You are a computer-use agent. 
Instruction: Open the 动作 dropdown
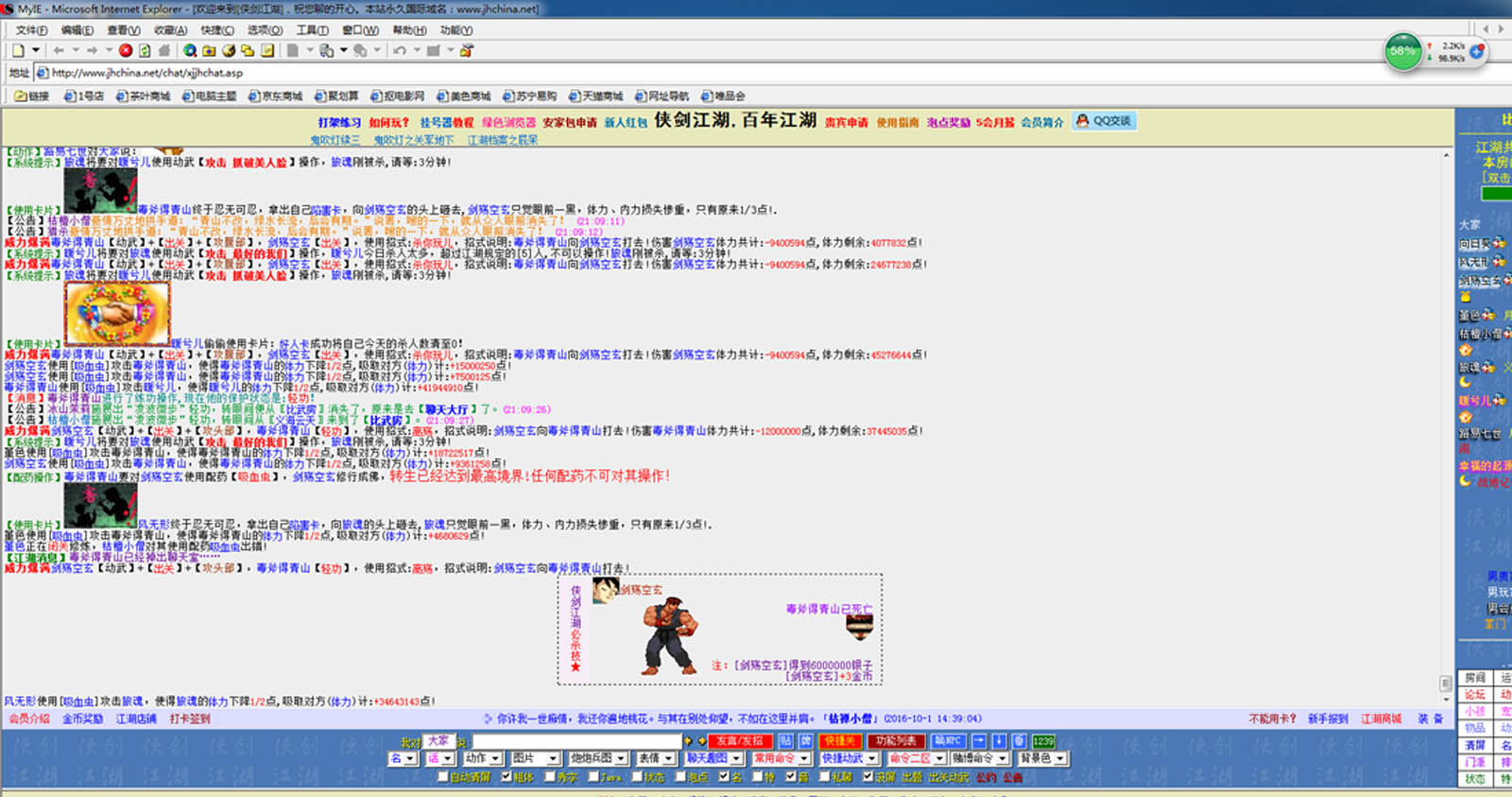coord(482,758)
